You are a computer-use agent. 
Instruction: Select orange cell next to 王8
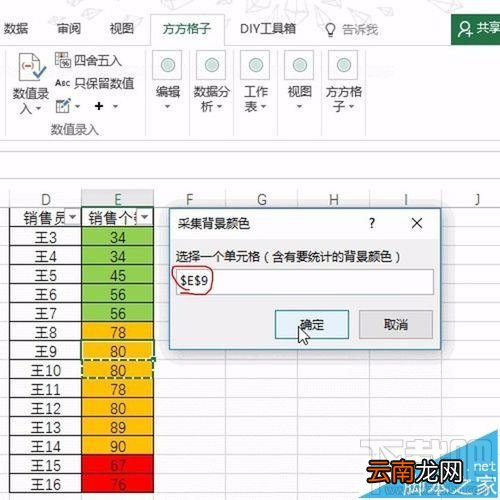pos(118,332)
